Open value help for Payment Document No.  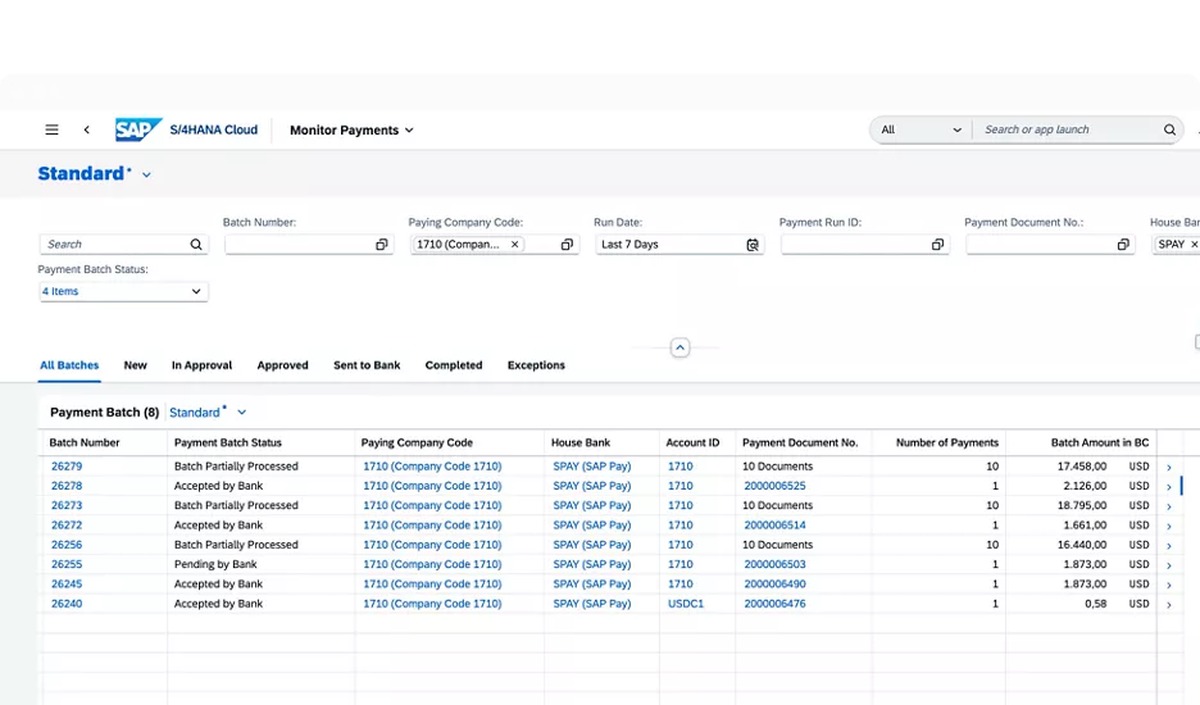click(x=1123, y=244)
